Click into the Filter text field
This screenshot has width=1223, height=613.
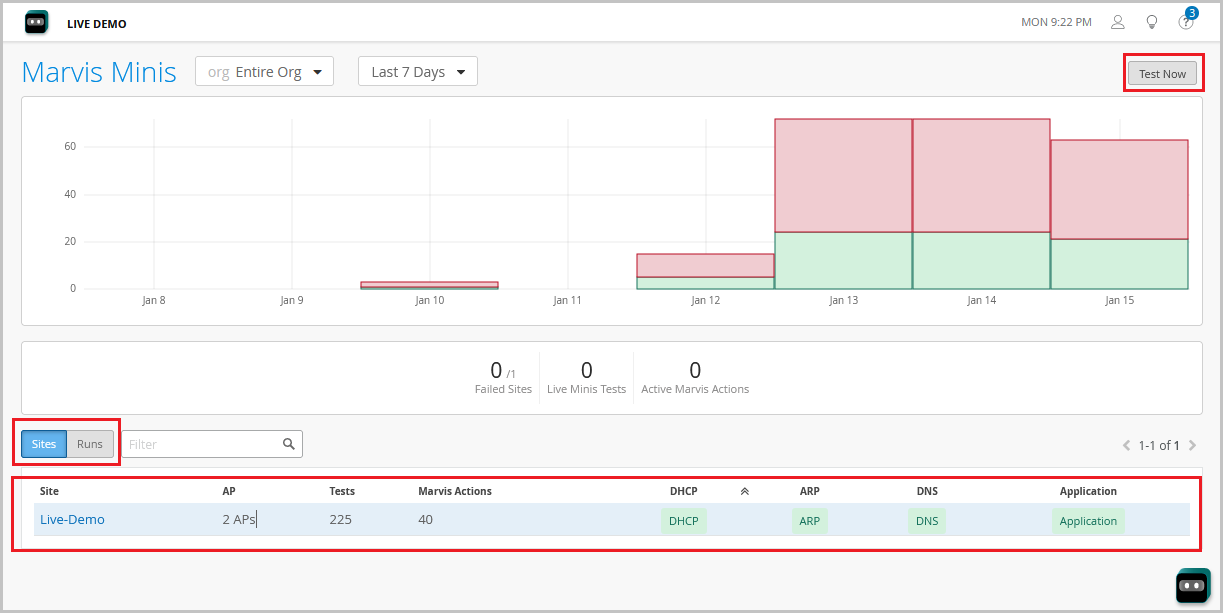click(200, 444)
